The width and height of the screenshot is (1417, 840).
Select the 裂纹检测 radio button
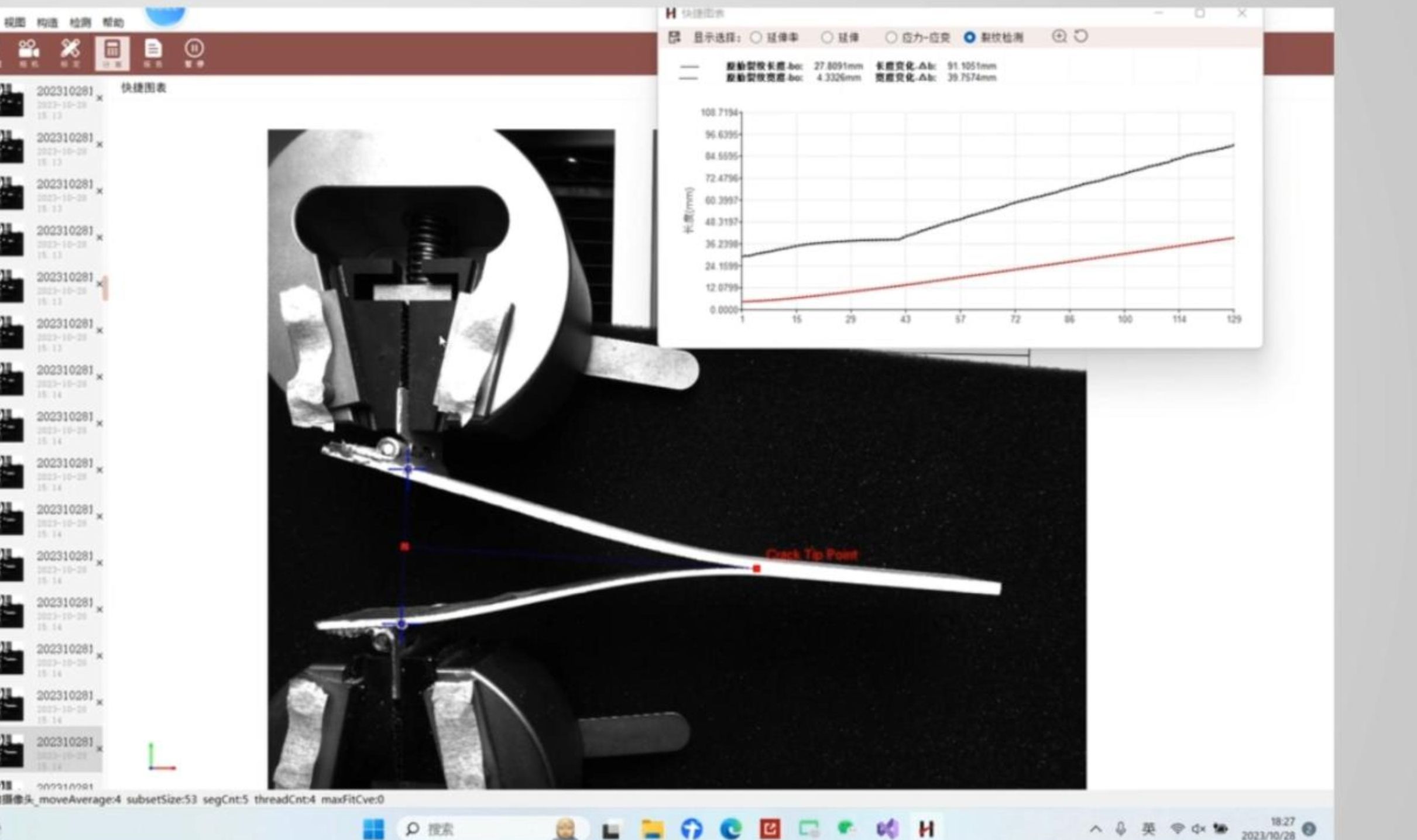[969, 37]
